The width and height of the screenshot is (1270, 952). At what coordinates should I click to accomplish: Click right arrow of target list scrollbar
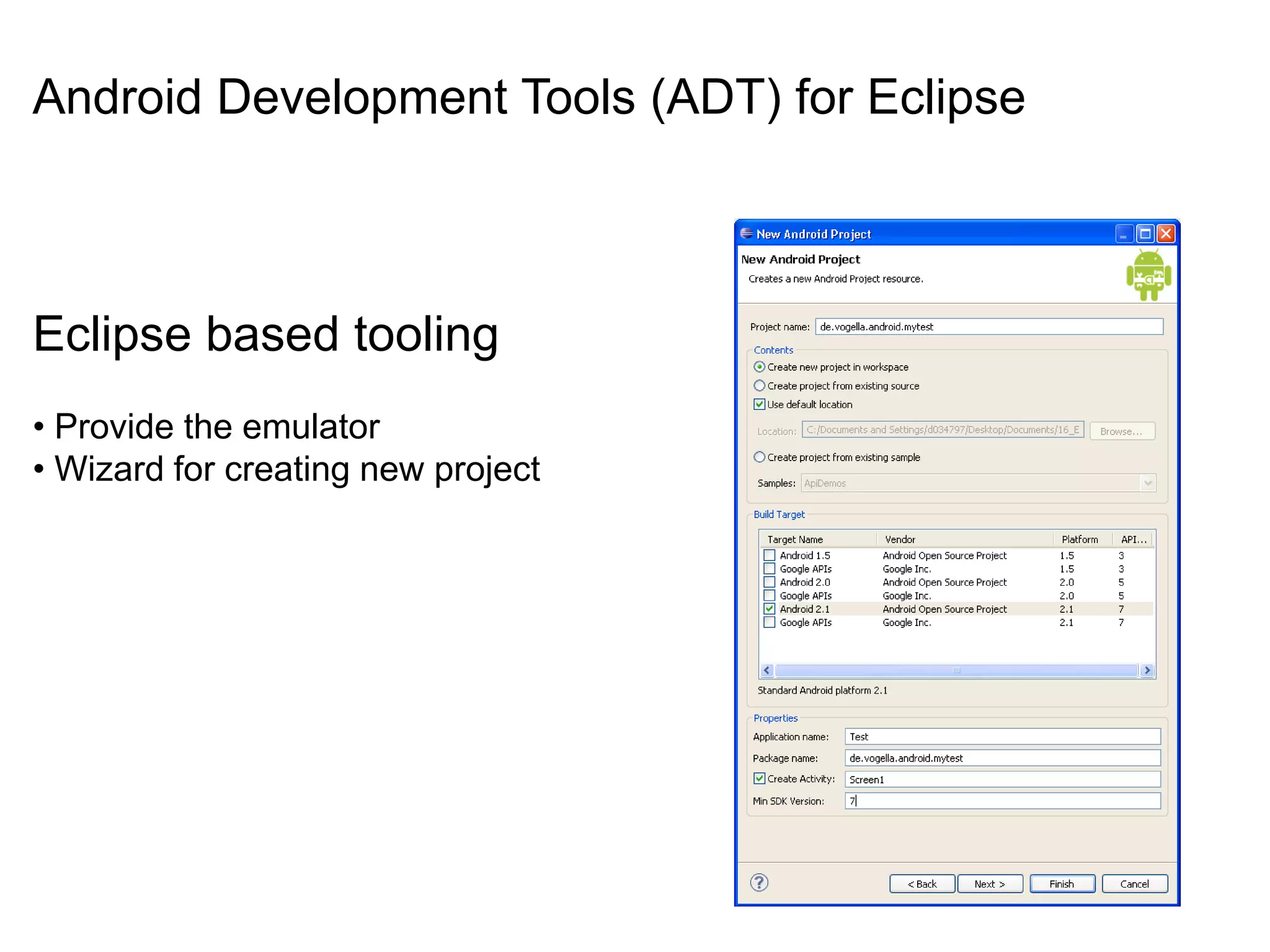(x=1147, y=670)
